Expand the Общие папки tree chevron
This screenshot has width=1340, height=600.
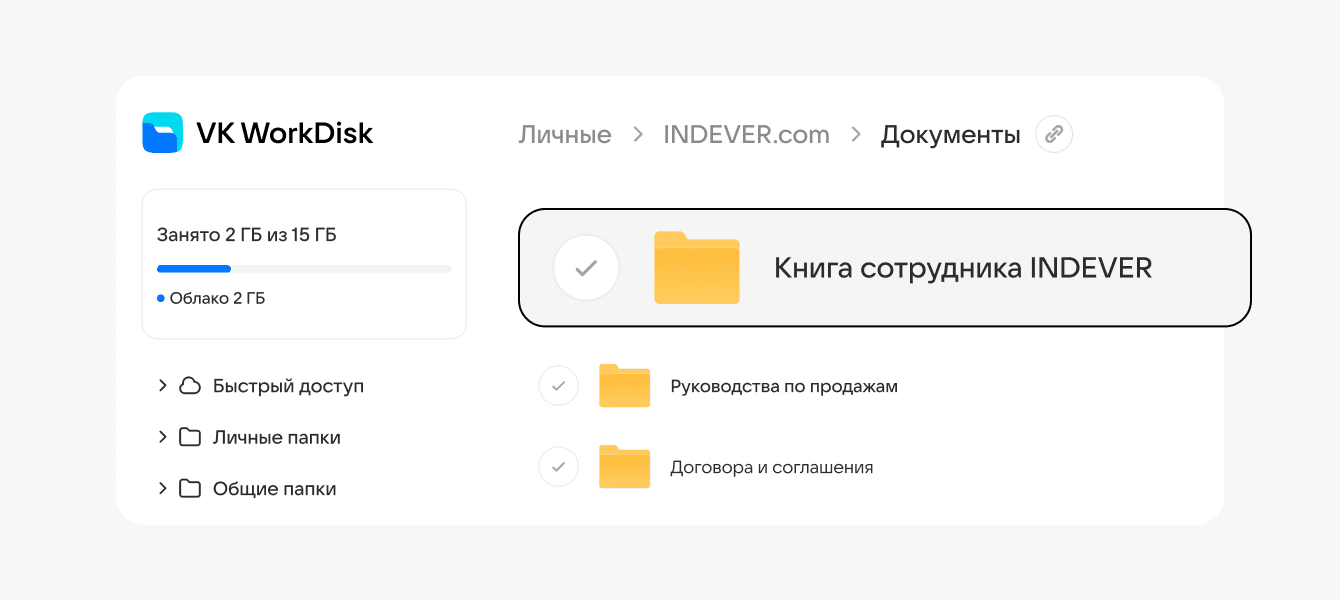(162, 489)
